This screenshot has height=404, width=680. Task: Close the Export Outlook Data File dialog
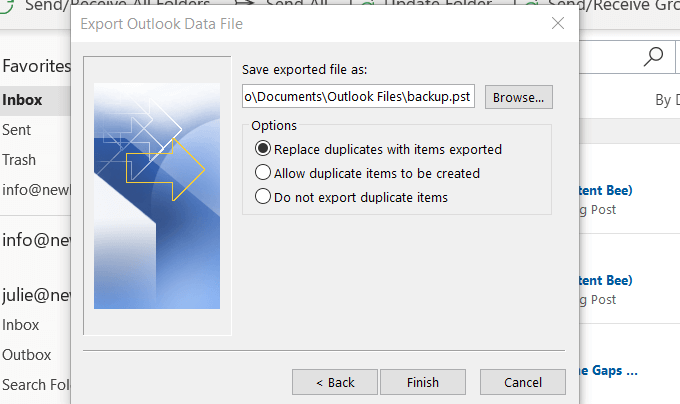556,23
